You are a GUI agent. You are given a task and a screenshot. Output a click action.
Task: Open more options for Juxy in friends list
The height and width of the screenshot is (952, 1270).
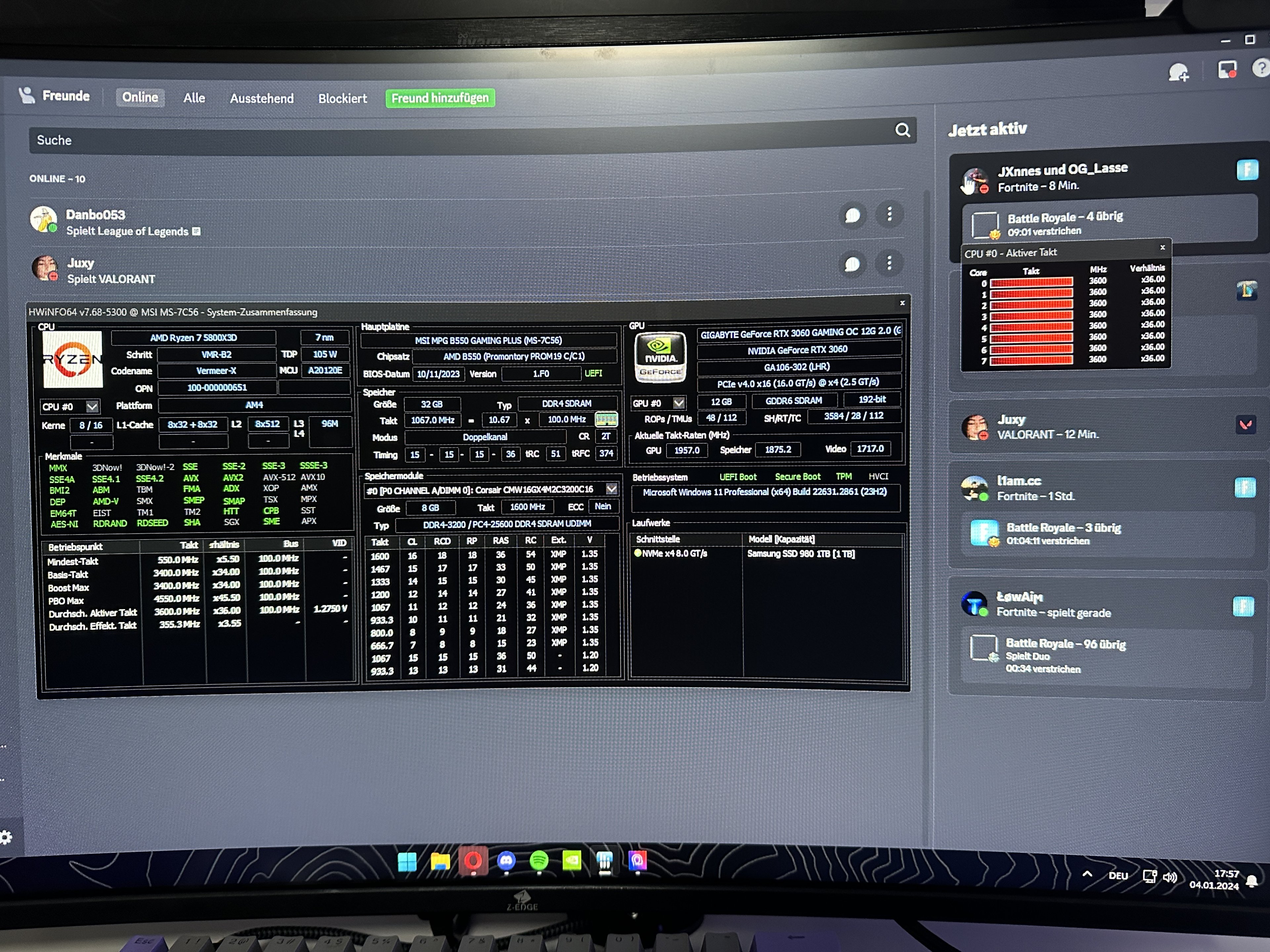889,263
